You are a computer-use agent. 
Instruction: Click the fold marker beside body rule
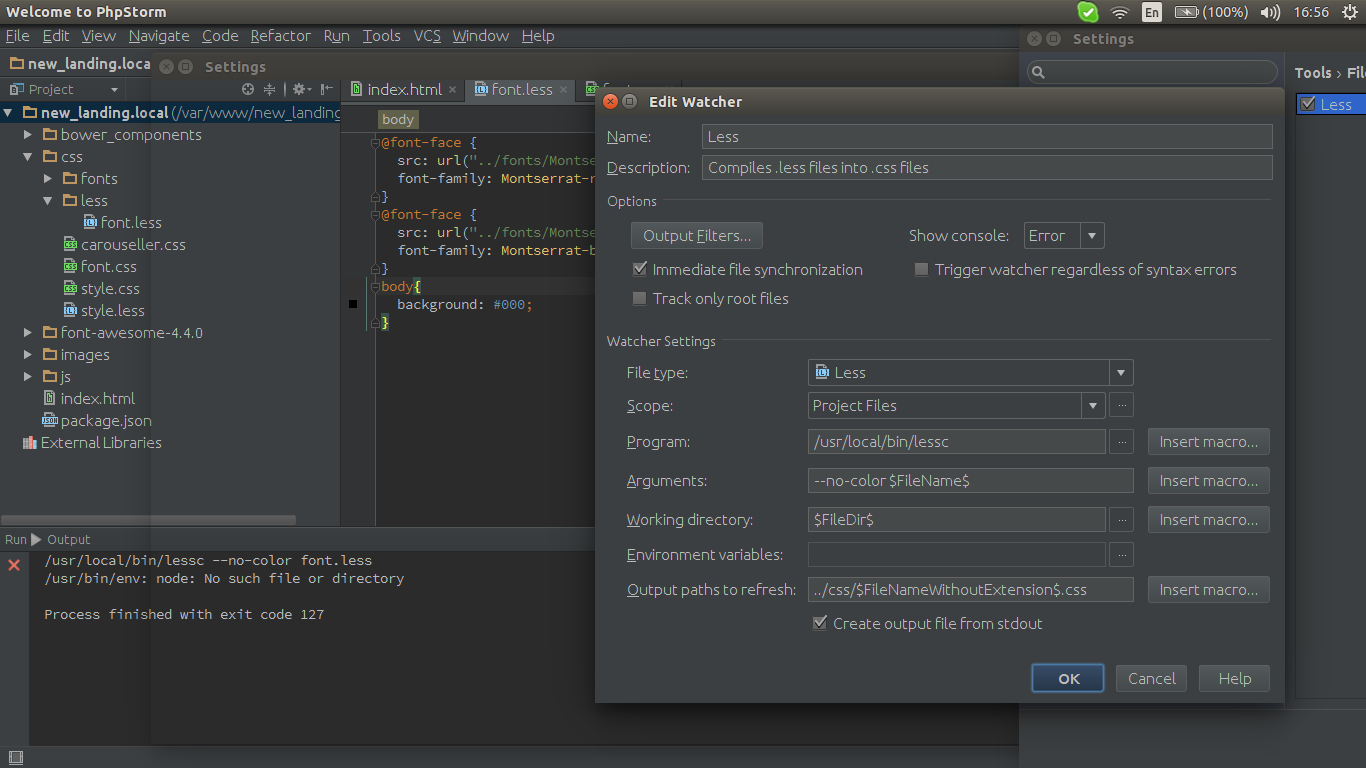376,287
